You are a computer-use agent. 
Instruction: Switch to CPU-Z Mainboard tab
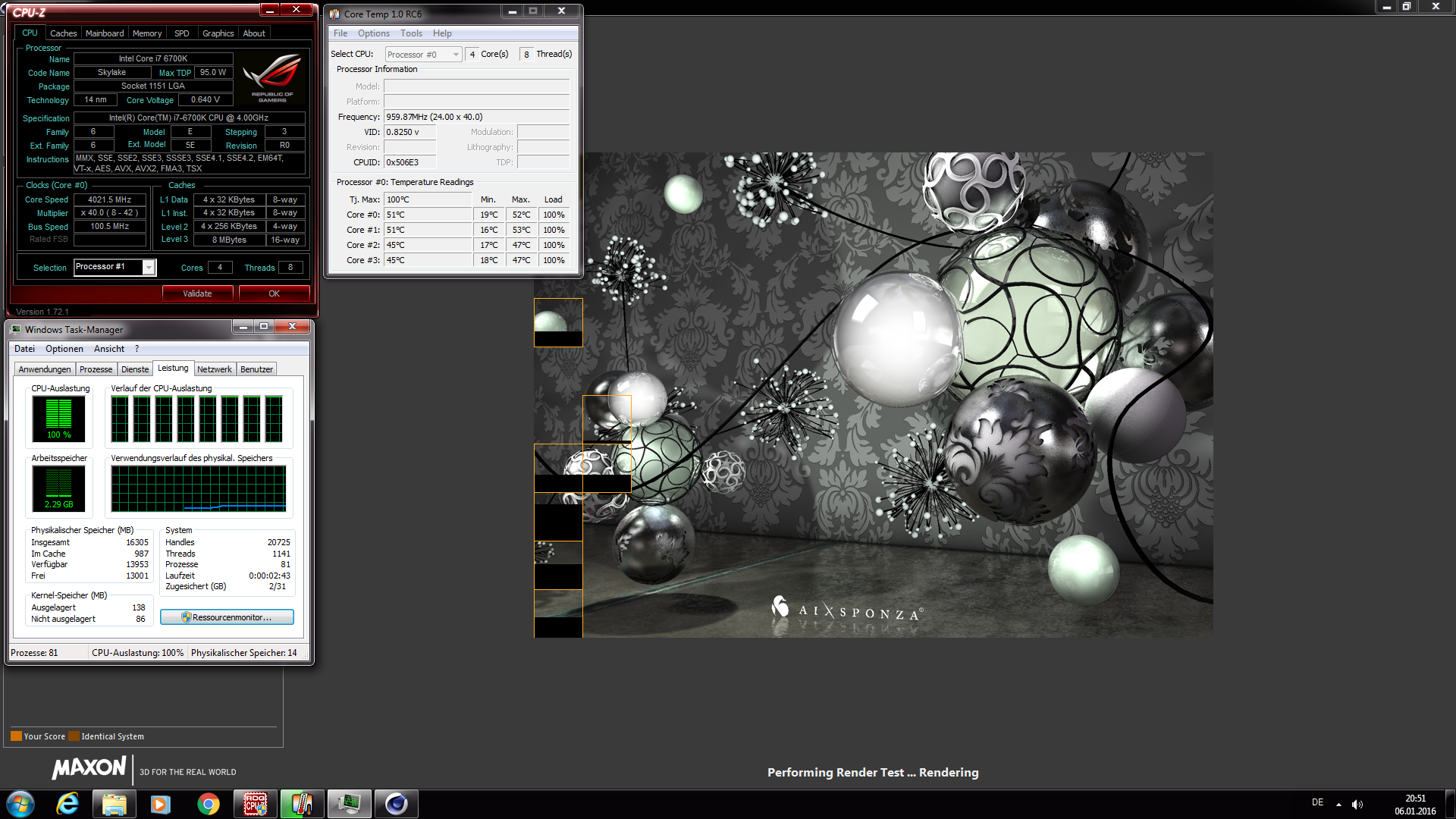[105, 33]
